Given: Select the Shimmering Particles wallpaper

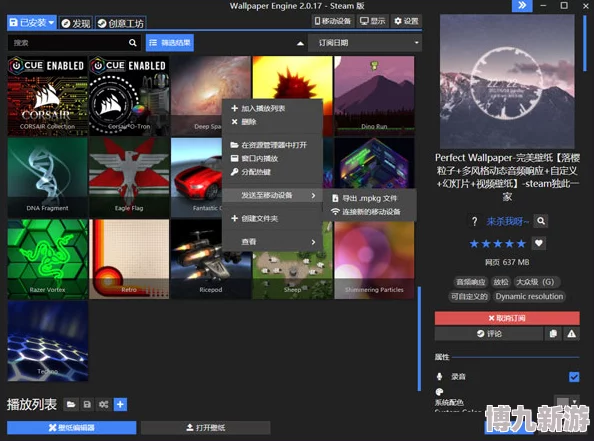Looking at the screenshot, I should click(x=374, y=260).
